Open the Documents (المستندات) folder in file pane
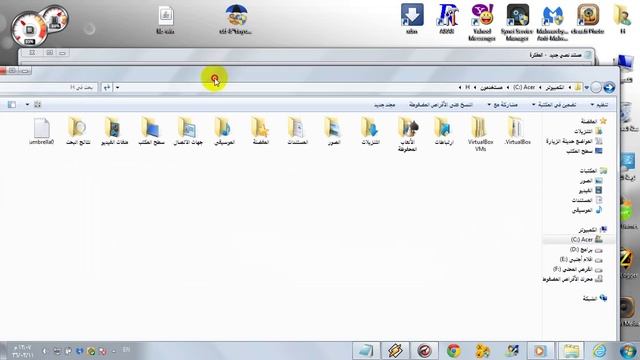This screenshot has height=360, width=640. click(x=297, y=131)
